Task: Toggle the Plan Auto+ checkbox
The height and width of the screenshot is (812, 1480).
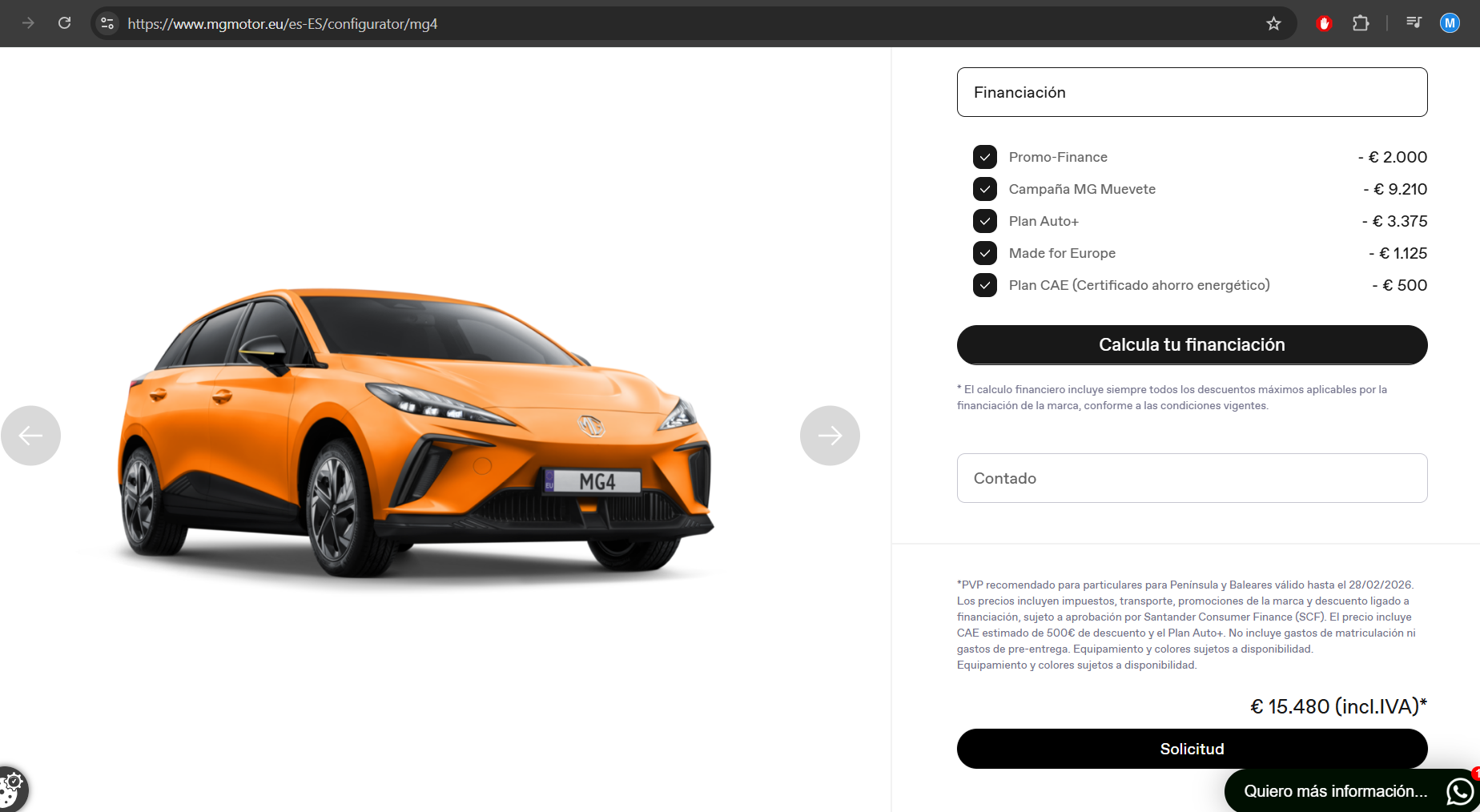Action: (985, 221)
